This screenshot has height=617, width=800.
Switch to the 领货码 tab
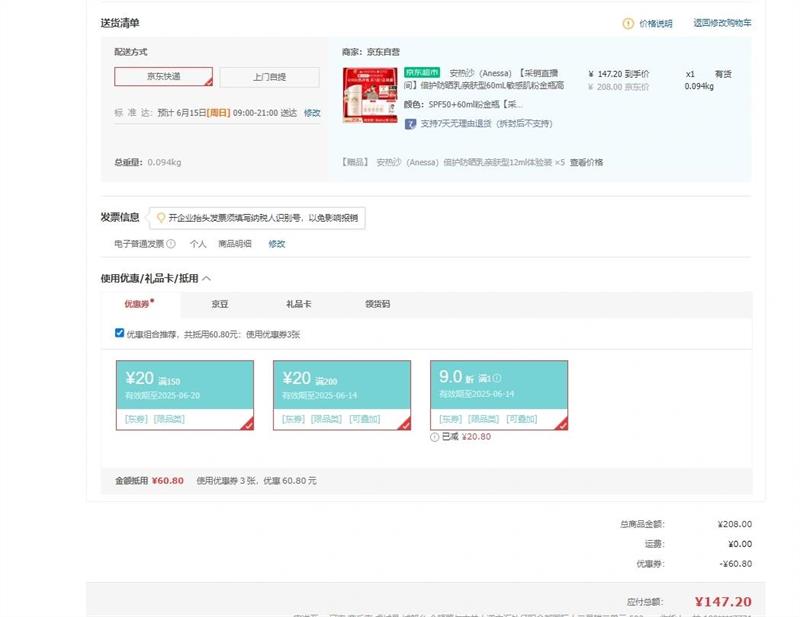click(x=378, y=304)
